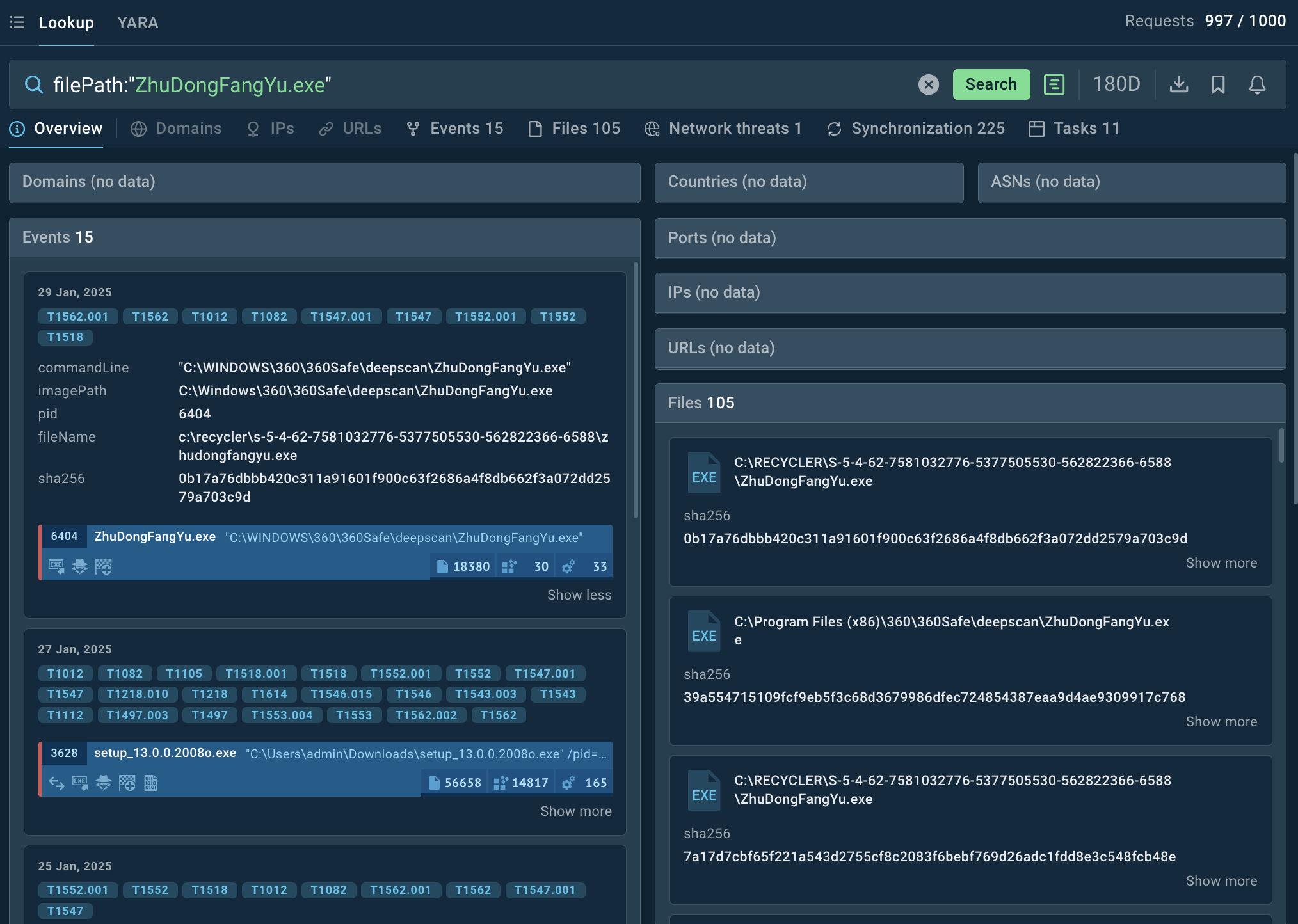Open the 180D time range selector
The width and height of the screenshot is (1298, 924).
[1116, 84]
